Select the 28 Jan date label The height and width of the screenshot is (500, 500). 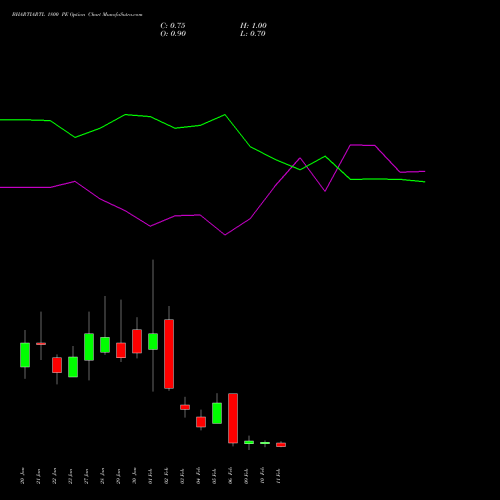[102, 476]
